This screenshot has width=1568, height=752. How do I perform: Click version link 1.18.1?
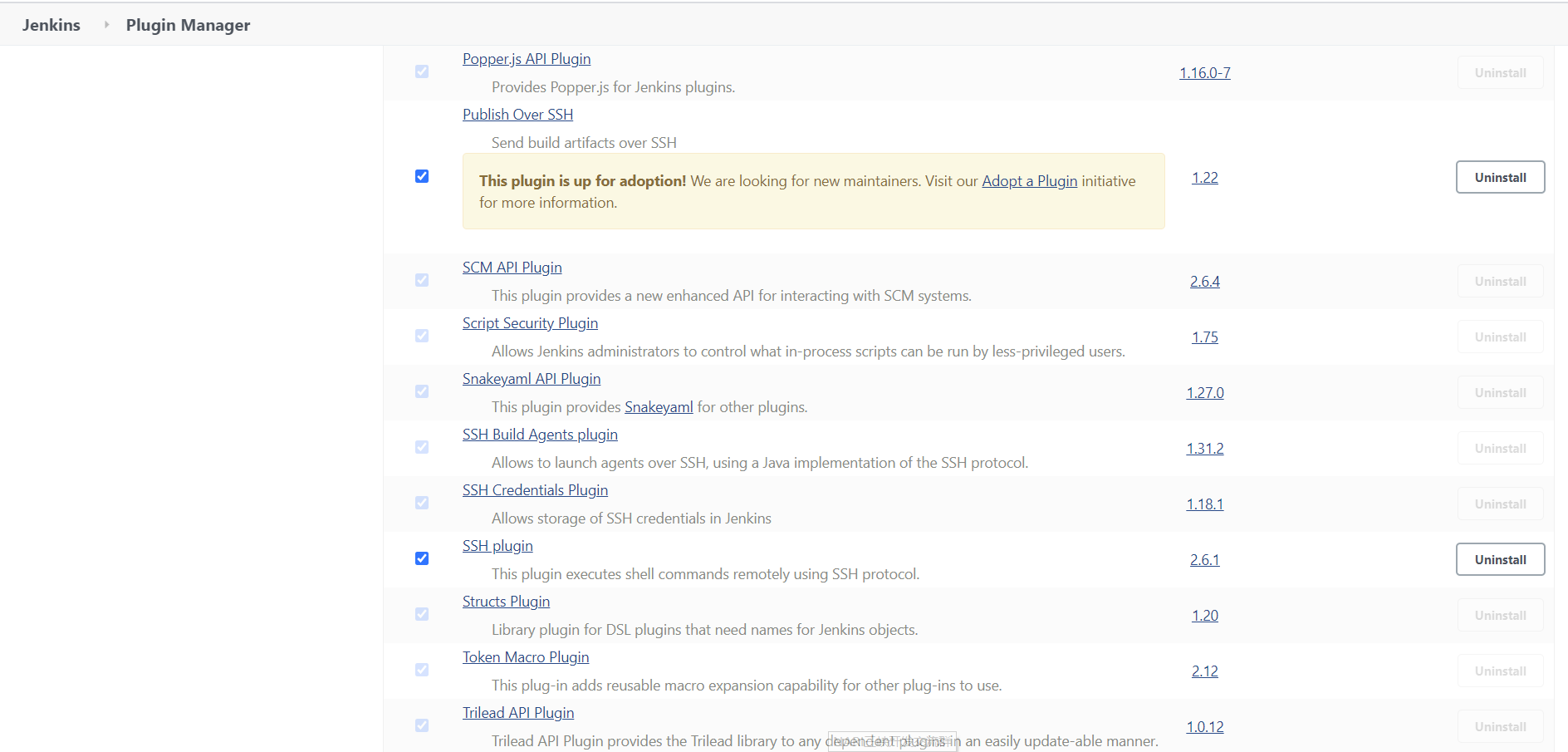click(1204, 504)
